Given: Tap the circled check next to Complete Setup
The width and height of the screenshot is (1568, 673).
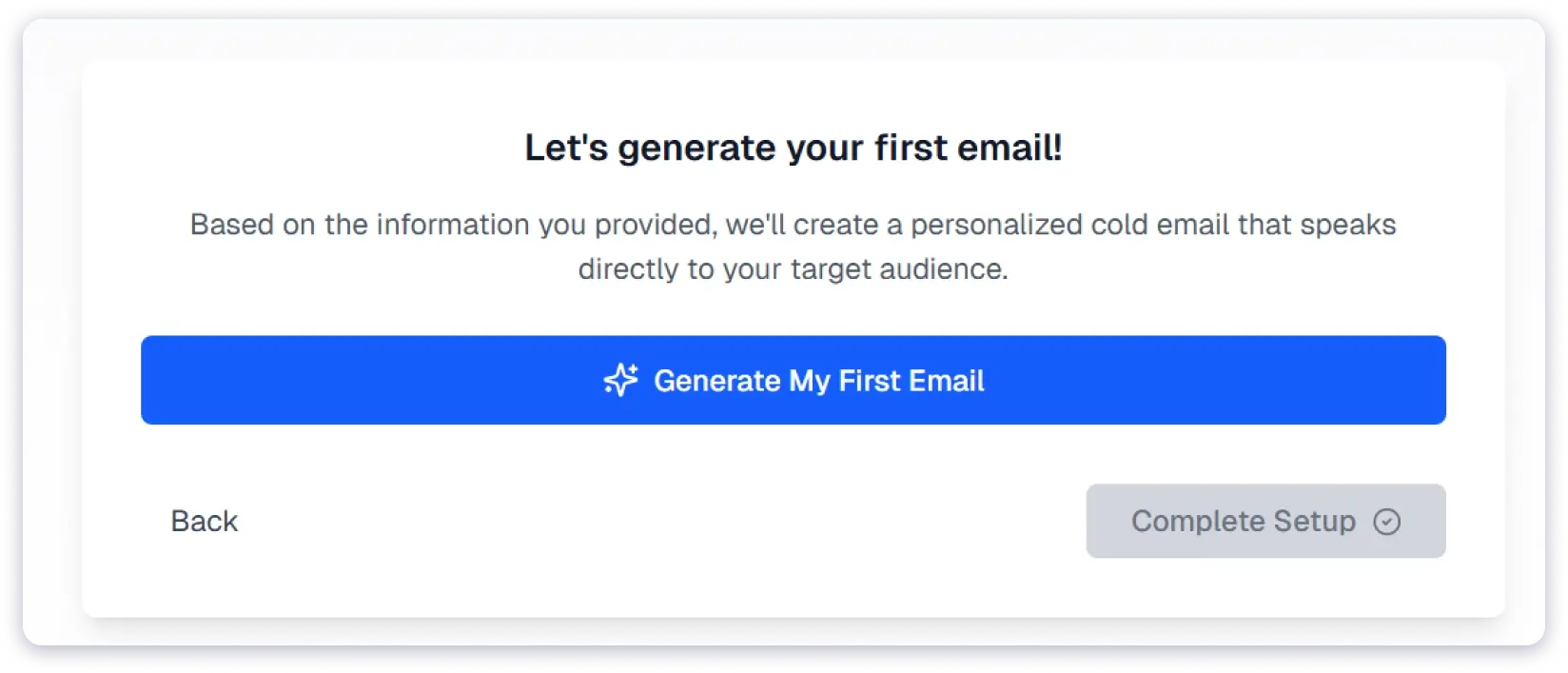Looking at the screenshot, I should [1386, 522].
